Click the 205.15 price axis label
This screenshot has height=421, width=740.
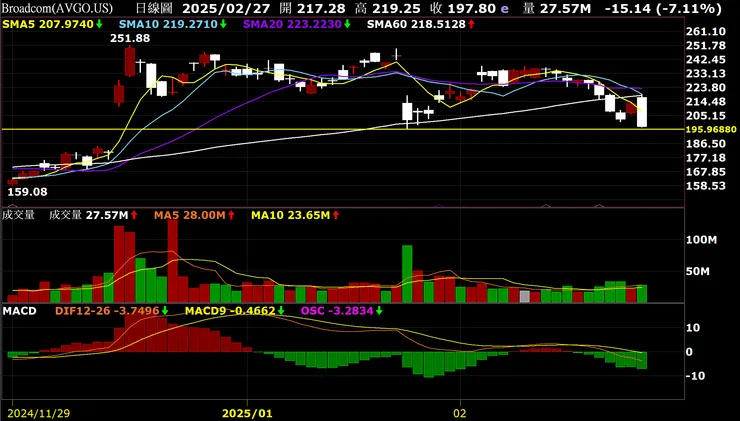click(x=705, y=116)
